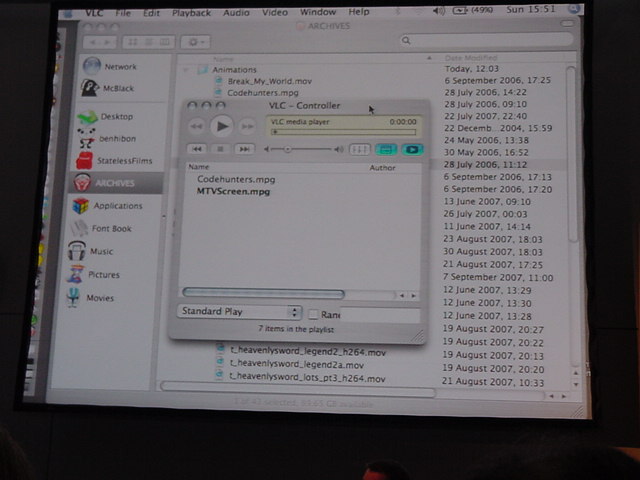Click the playlist search field
The width and height of the screenshot is (640, 480).
click(x=380, y=314)
